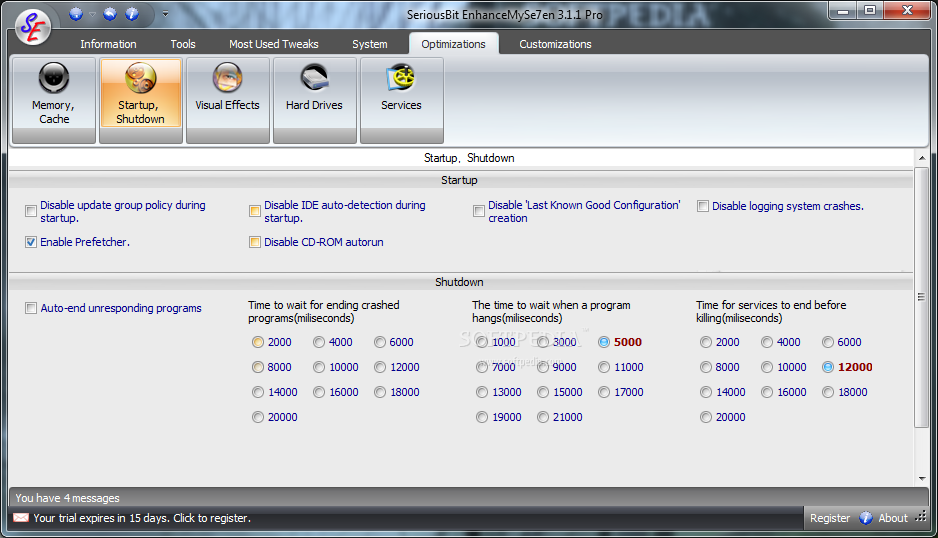Image resolution: width=938 pixels, height=538 pixels.
Task: Toggle Disable IDE auto-detection during startup
Action: (255, 211)
